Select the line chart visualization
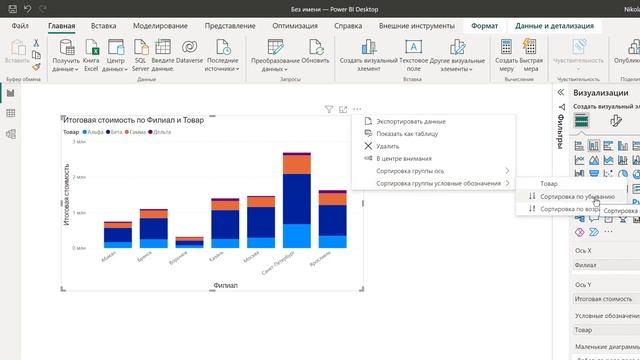This screenshot has width=640, height=360. 579,160
